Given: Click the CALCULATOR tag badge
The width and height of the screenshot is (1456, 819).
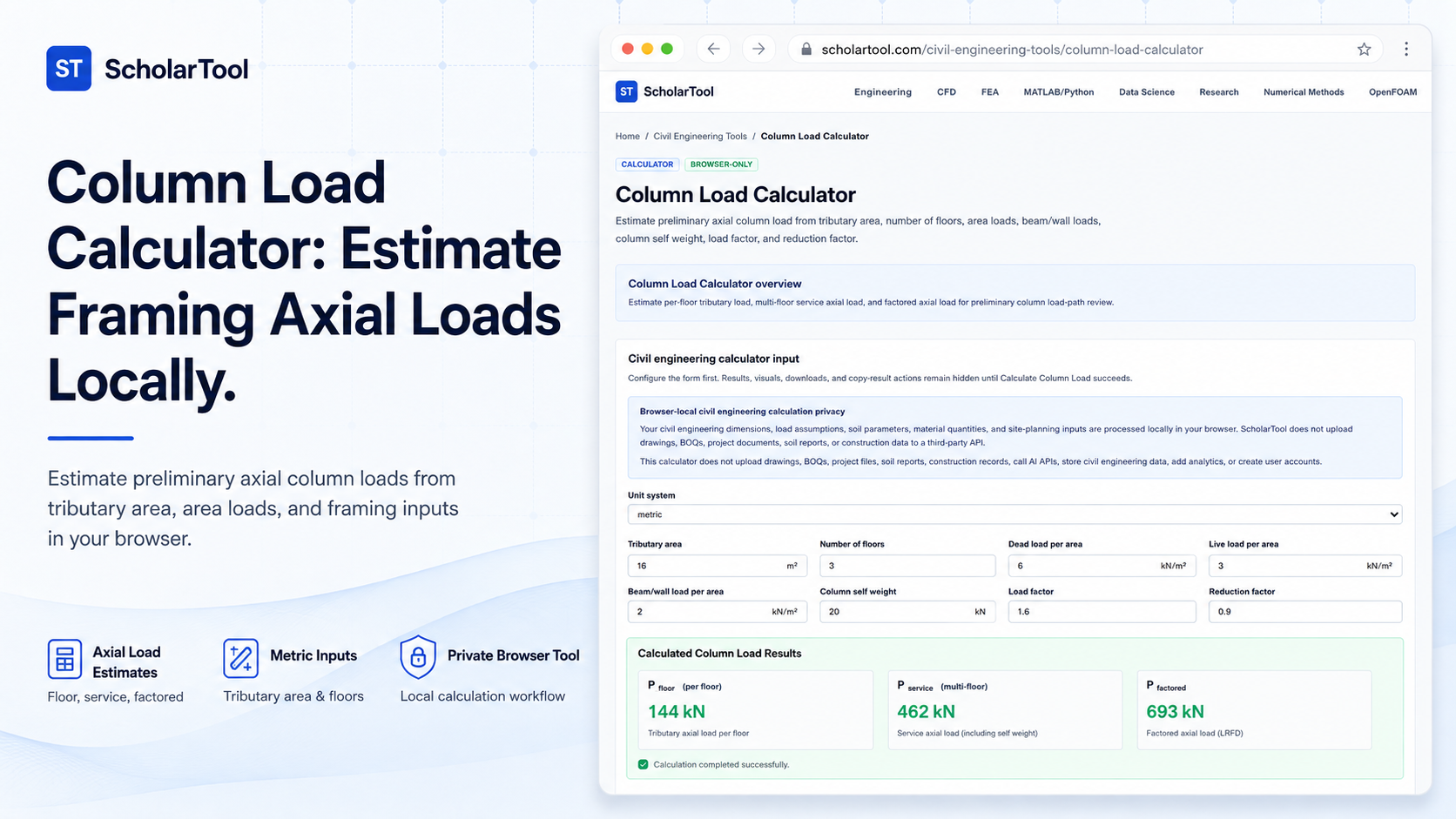Looking at the screenshot, I should pos(647,164).
